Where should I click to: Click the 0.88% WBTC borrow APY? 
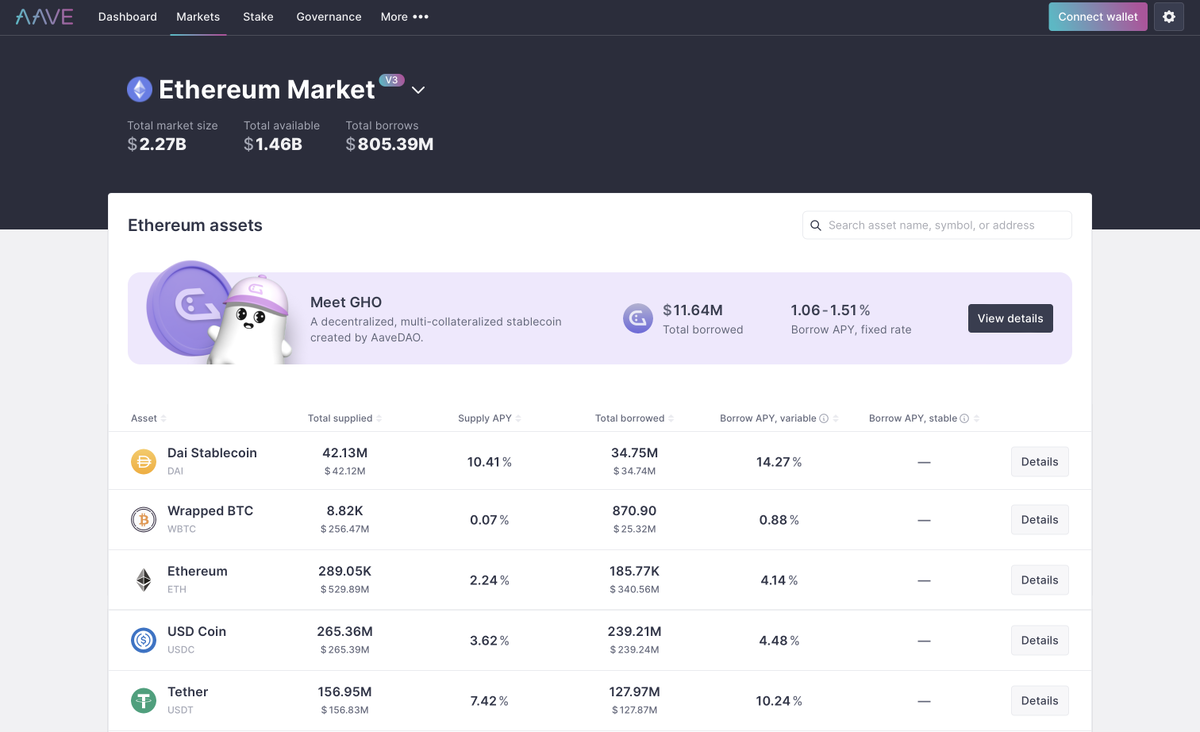(x=779, y=520)
